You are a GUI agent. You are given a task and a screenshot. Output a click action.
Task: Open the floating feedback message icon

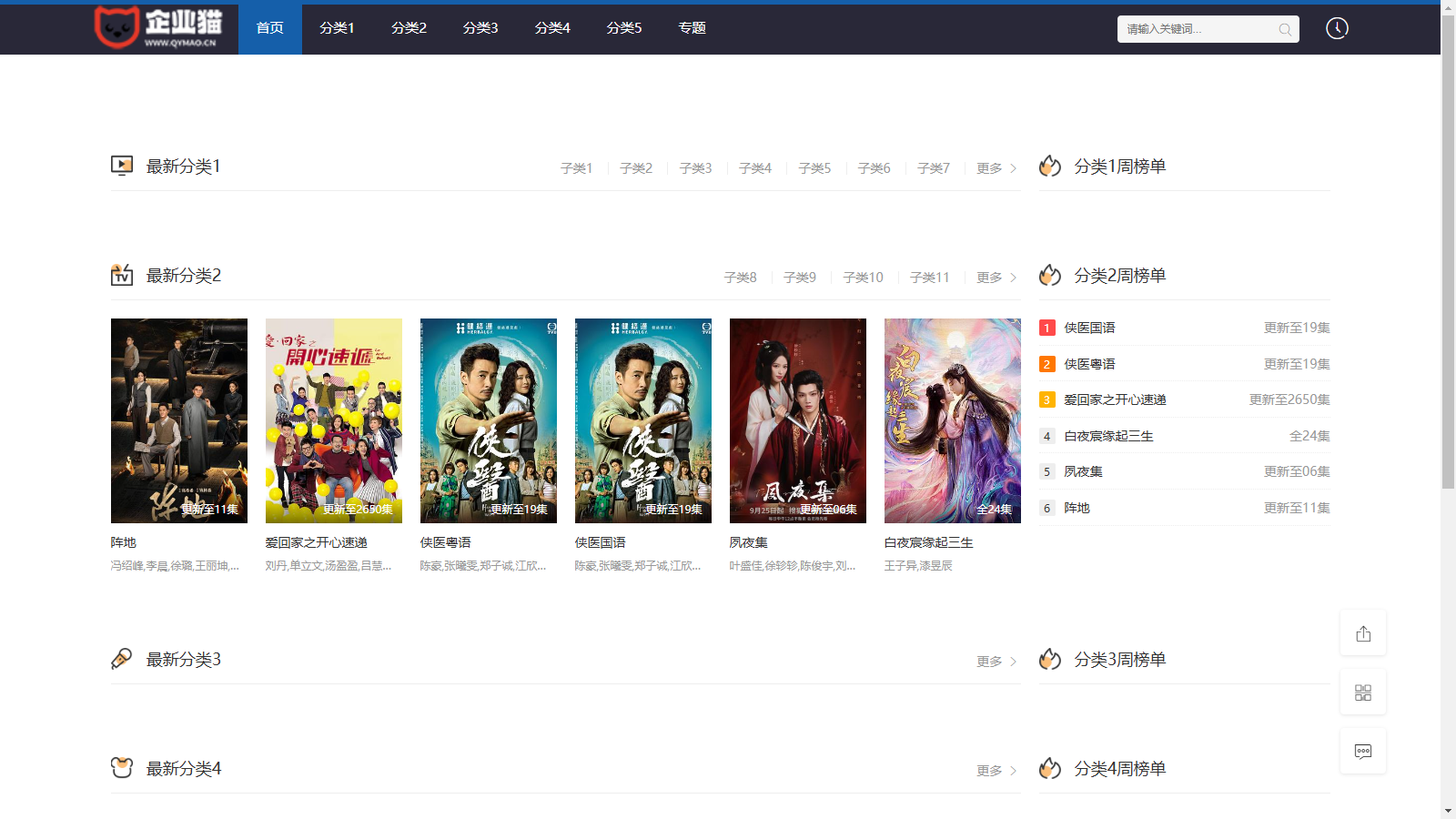coord(1363,752)
